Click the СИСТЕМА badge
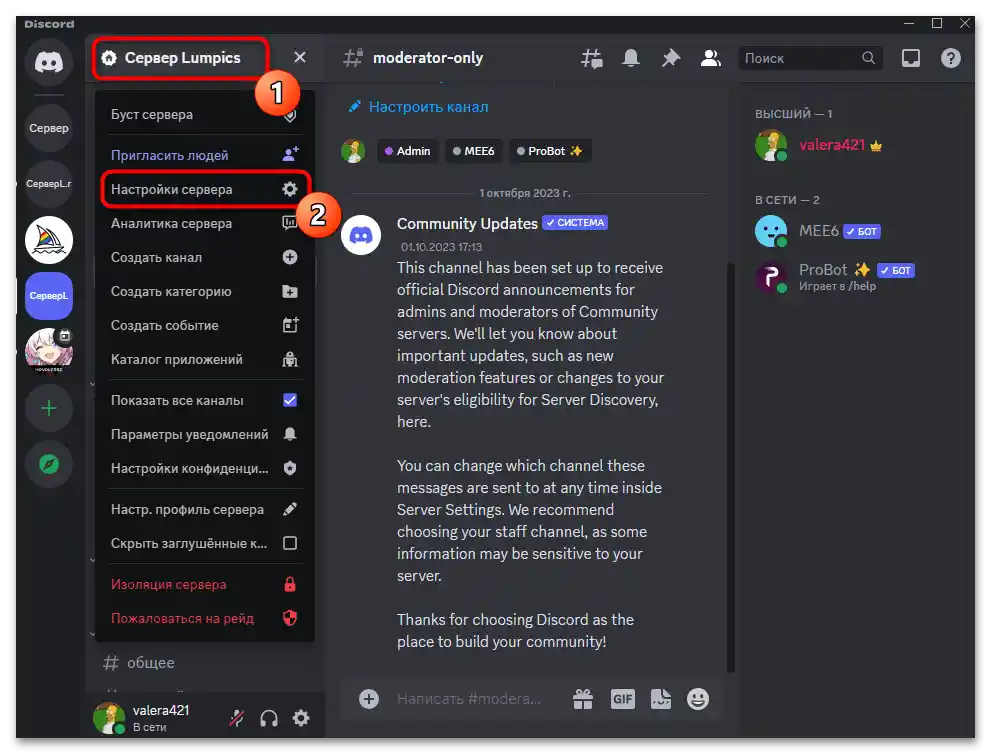This screenshot has width=991, height=754. pos(575,222)
